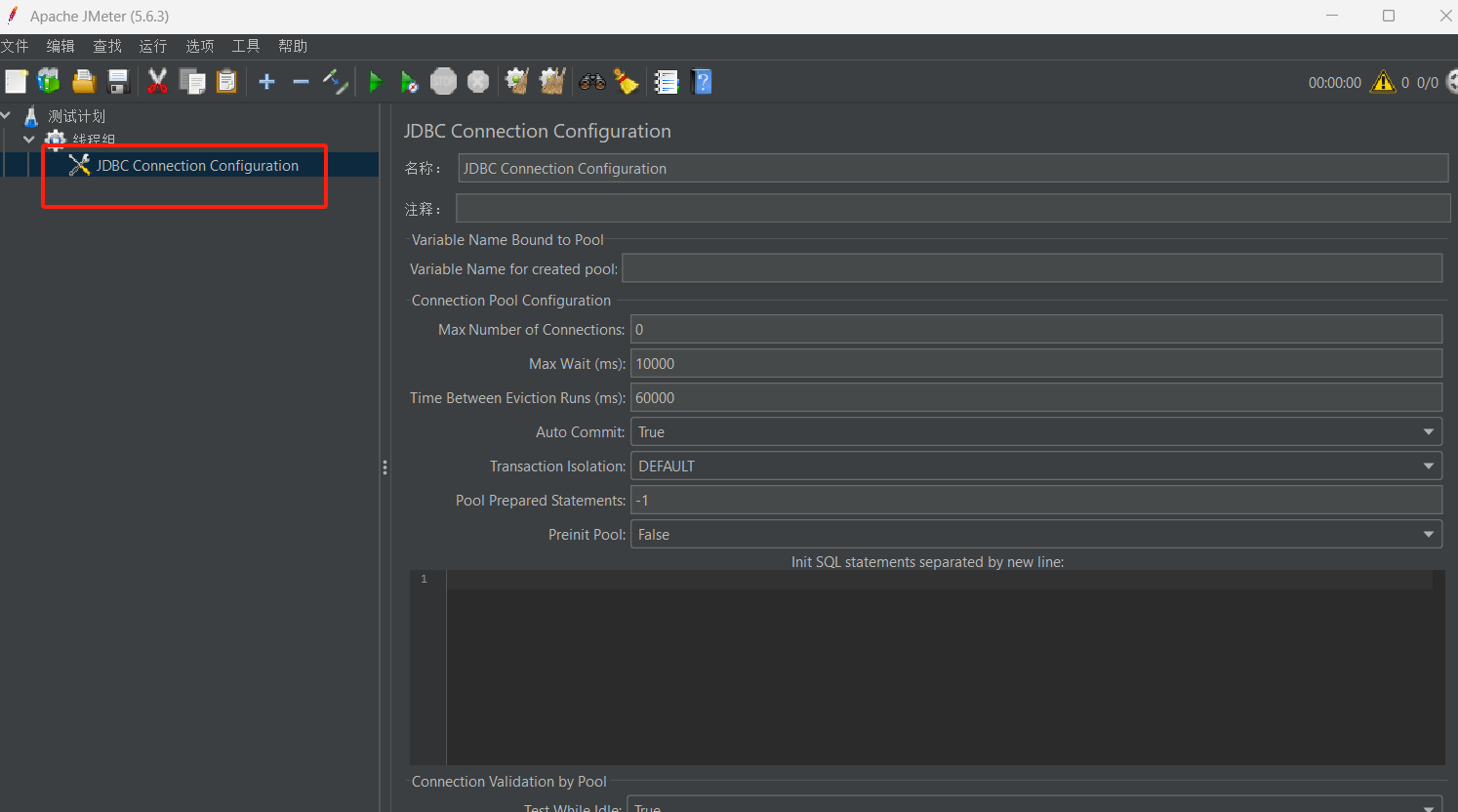Collapse the 测试计划 tree node
Screen dimensions: 1458x812
[6, 116]
